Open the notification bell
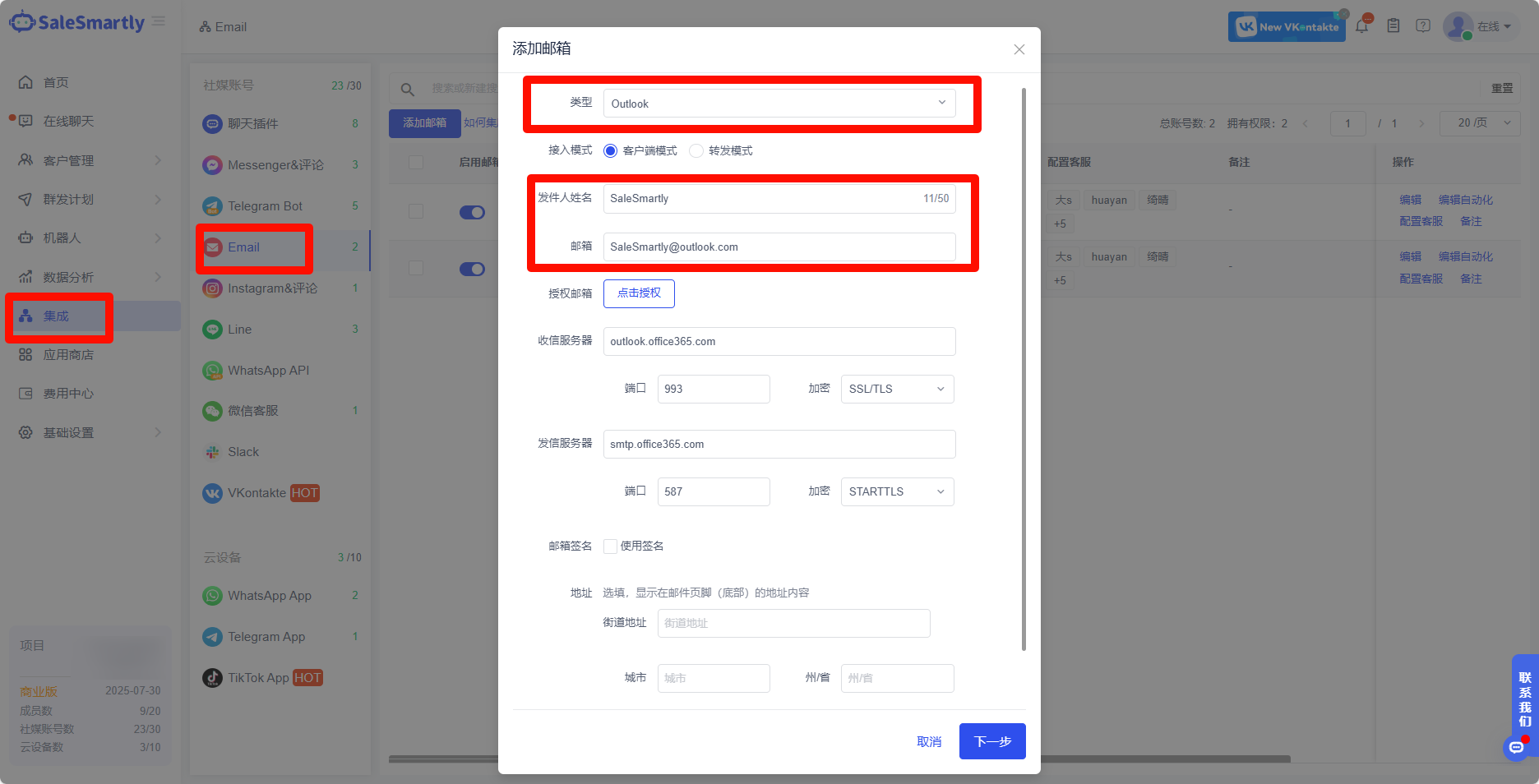The image size is (1539, 784). tap(1361, 25)
